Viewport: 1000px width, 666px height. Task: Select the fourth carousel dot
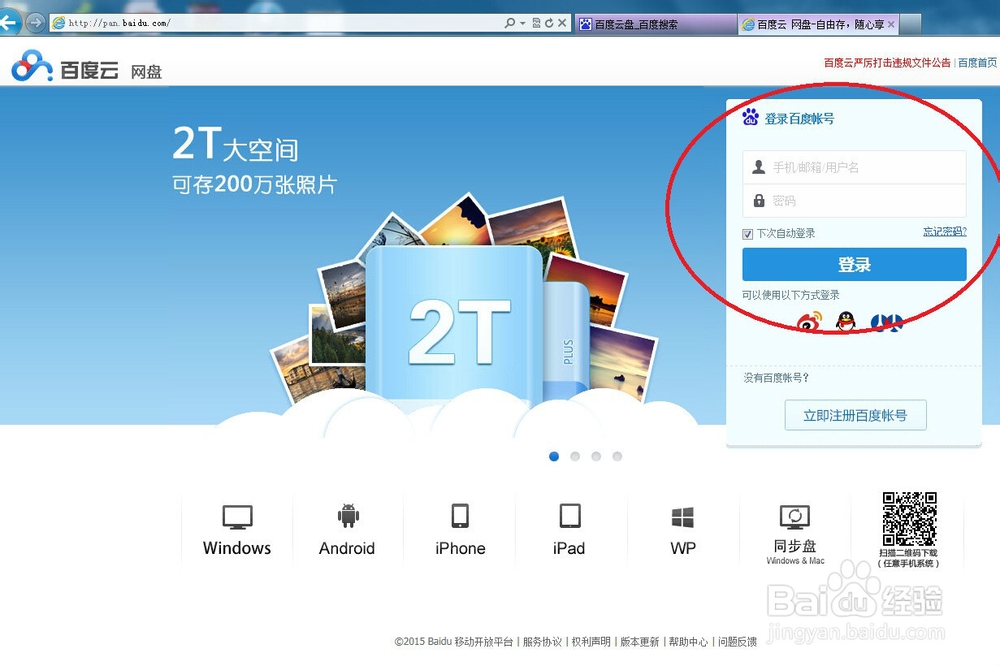(x=617, y=456)
